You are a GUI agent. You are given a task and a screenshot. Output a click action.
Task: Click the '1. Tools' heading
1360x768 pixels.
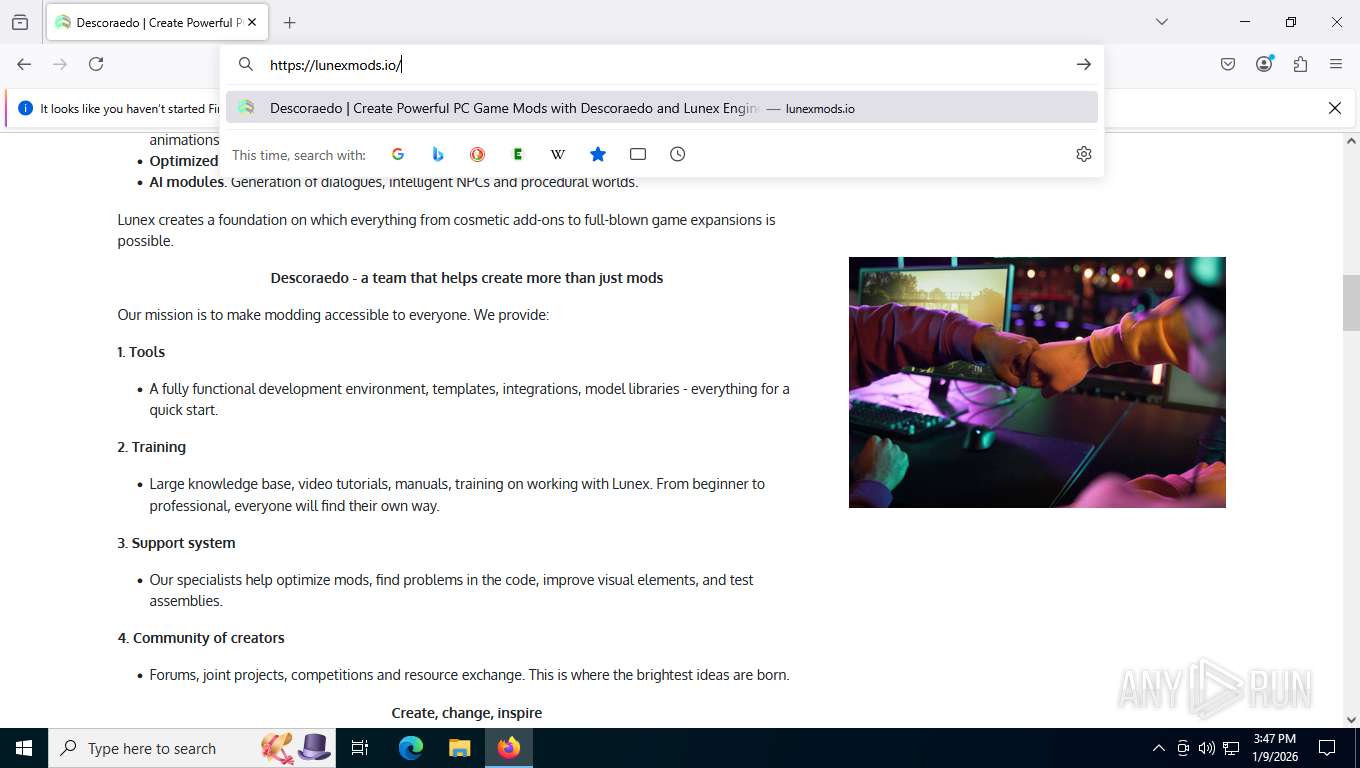click(141, 352)
